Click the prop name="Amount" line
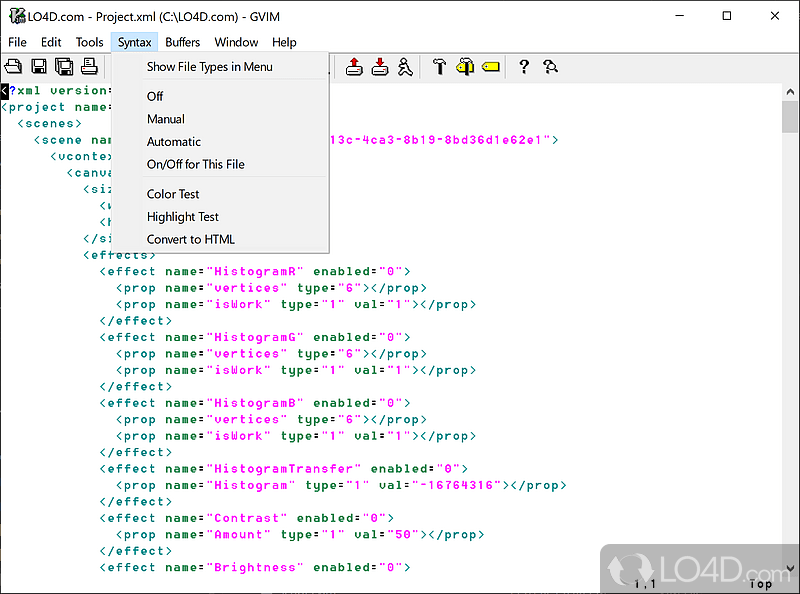The width and height of the screenshot is (800, 594). point(300,535)
